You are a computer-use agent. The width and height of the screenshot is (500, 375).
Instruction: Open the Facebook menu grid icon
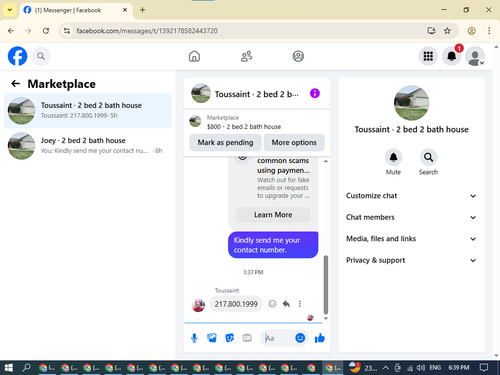(x=428, y=56)
